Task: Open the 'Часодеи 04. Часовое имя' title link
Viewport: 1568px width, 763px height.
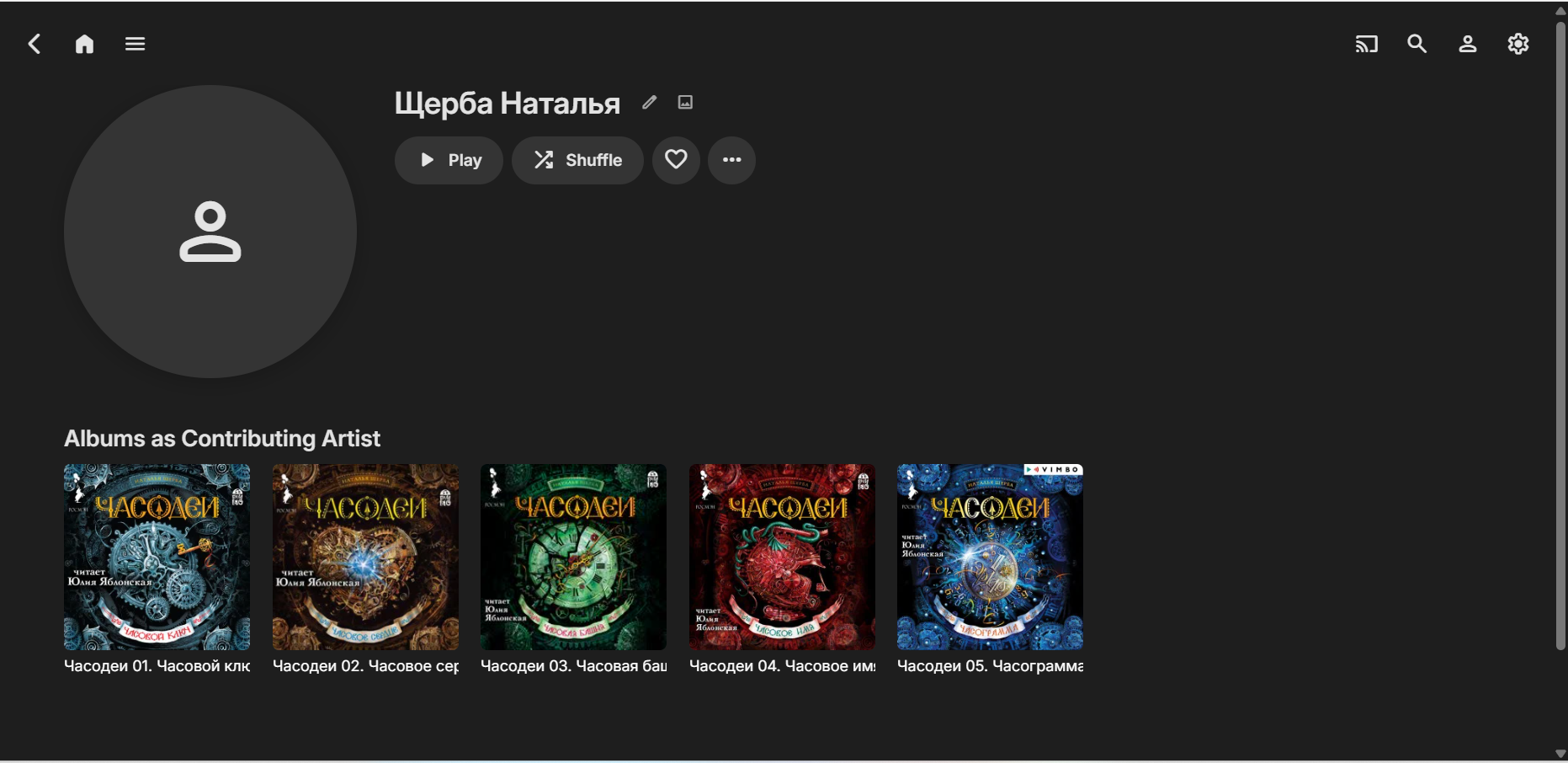Action: click(783, 666)
